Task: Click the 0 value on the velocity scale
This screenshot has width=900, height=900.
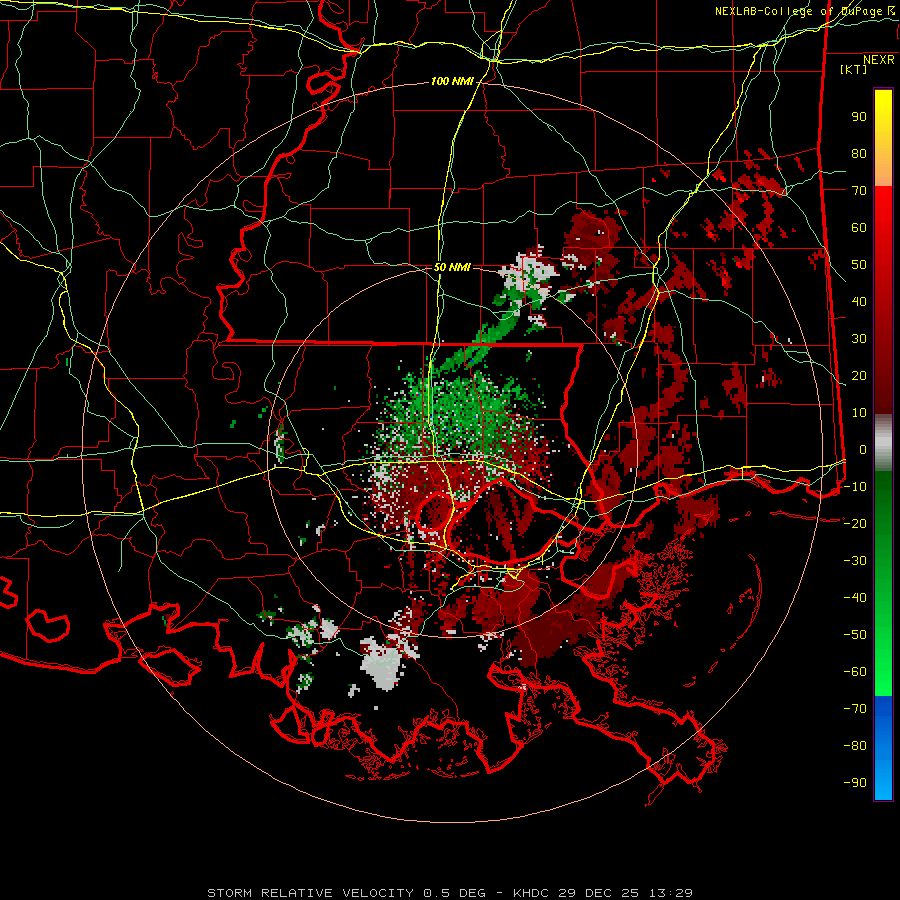Action: click(863, 450)
